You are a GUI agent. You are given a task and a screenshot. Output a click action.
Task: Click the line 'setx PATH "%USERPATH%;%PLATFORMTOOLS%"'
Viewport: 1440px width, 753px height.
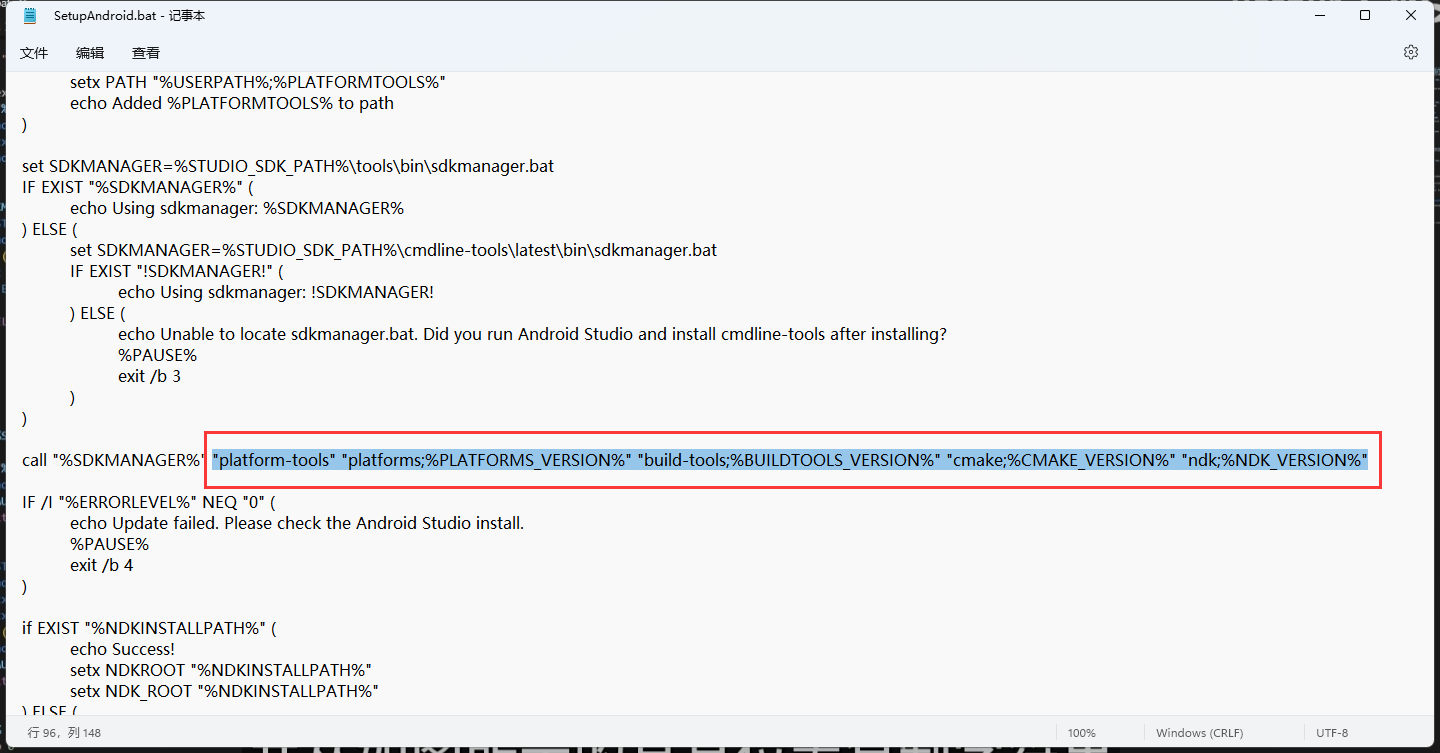[x=257, y=82]
